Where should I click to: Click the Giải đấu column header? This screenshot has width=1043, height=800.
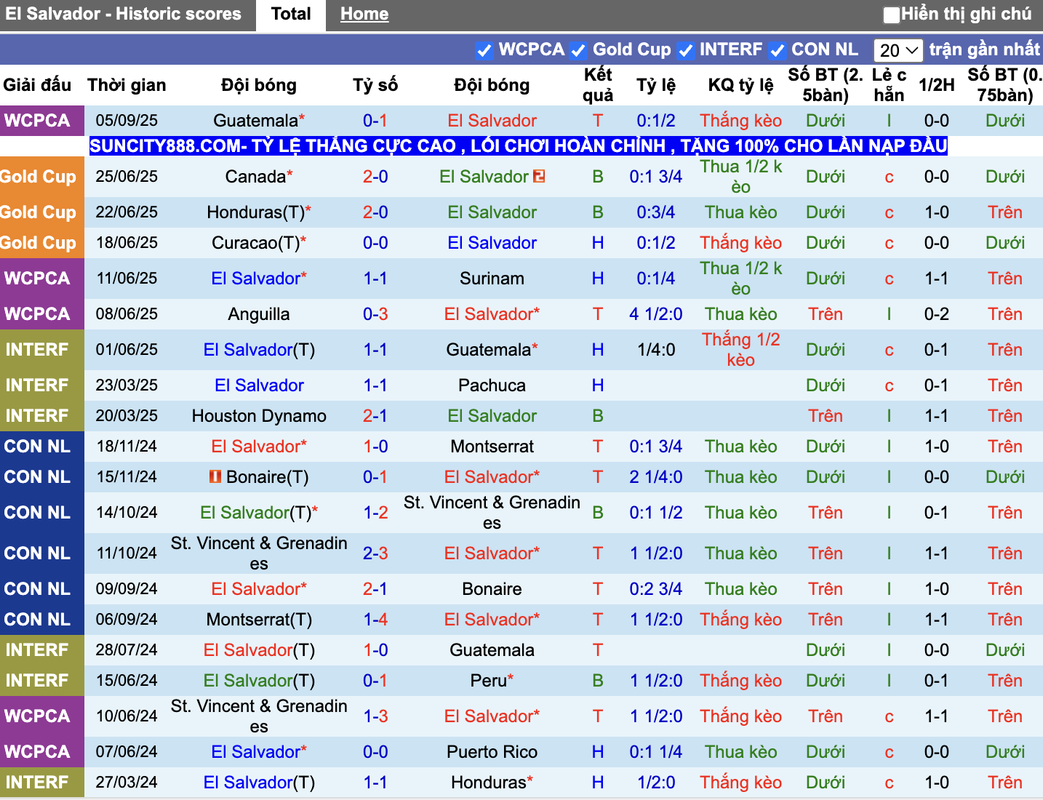point(37,85)
